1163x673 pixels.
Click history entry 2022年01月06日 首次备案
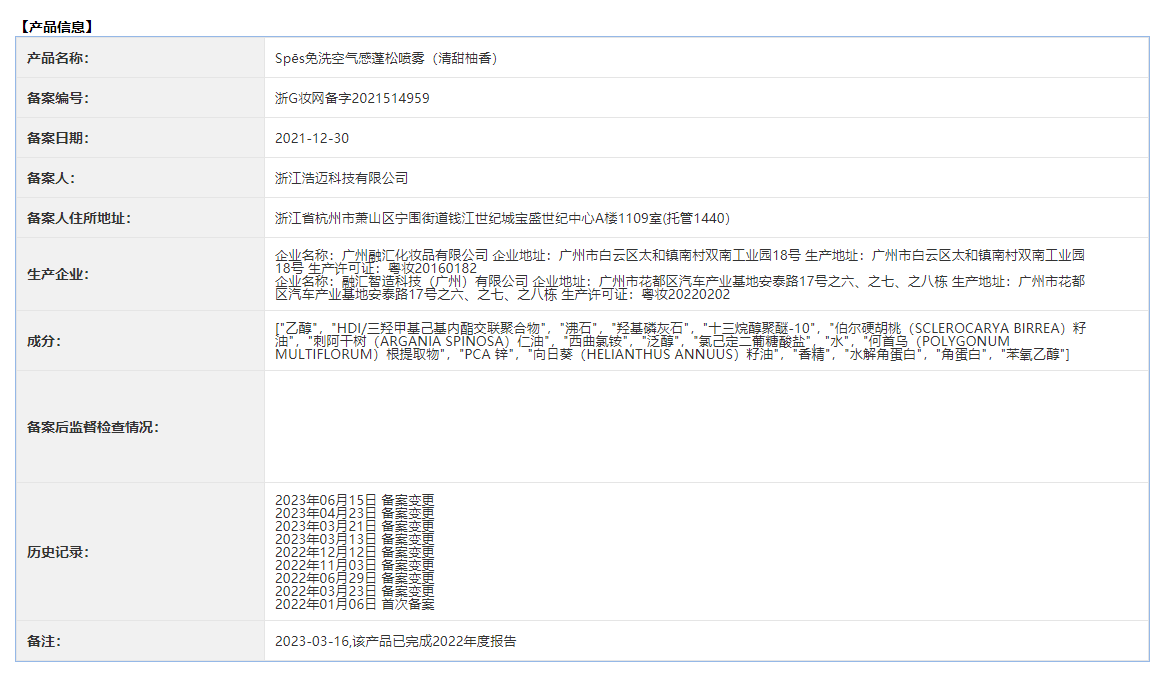click(x=355, y=604)
